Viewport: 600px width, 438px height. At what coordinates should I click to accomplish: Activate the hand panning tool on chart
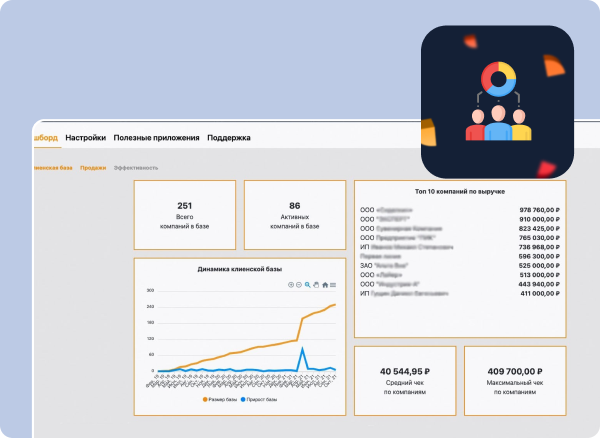click(x=316, y=285)
